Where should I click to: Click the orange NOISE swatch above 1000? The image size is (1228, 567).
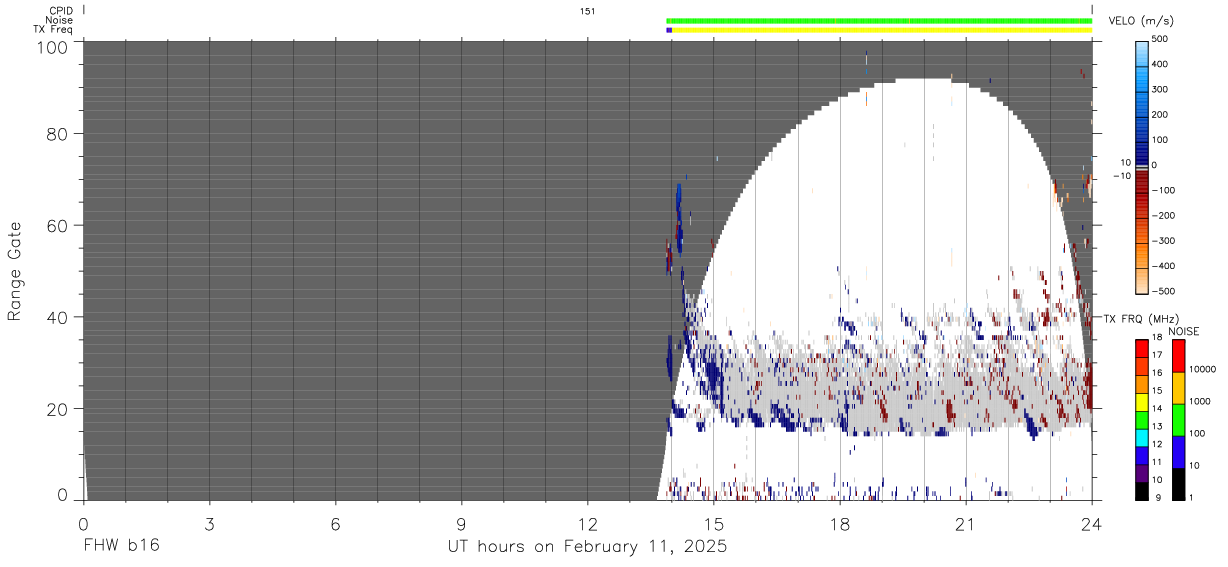click(1178, 388)
